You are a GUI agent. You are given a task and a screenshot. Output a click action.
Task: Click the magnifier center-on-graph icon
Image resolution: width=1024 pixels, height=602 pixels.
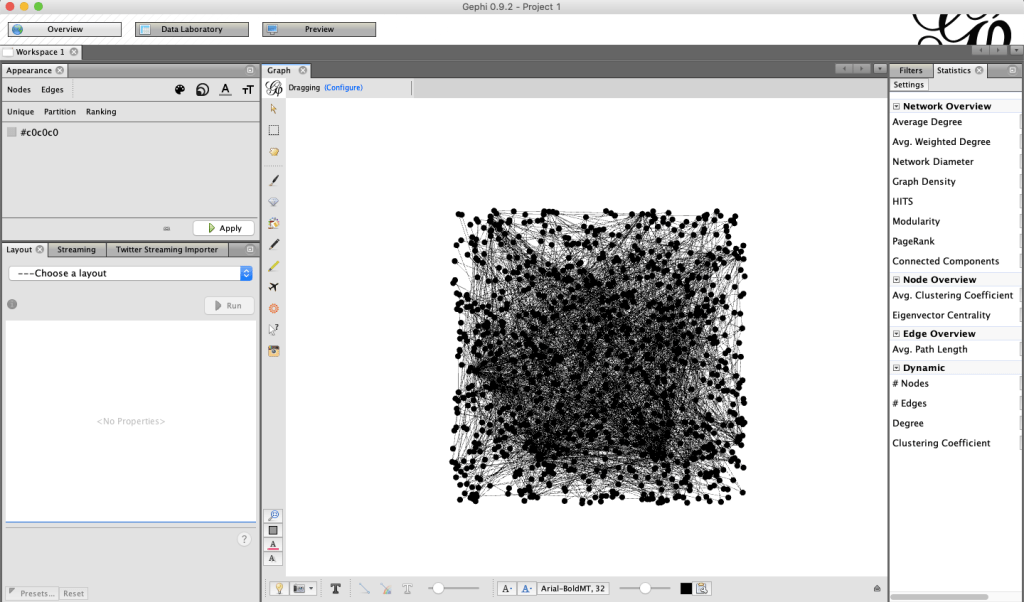[274, 516]
